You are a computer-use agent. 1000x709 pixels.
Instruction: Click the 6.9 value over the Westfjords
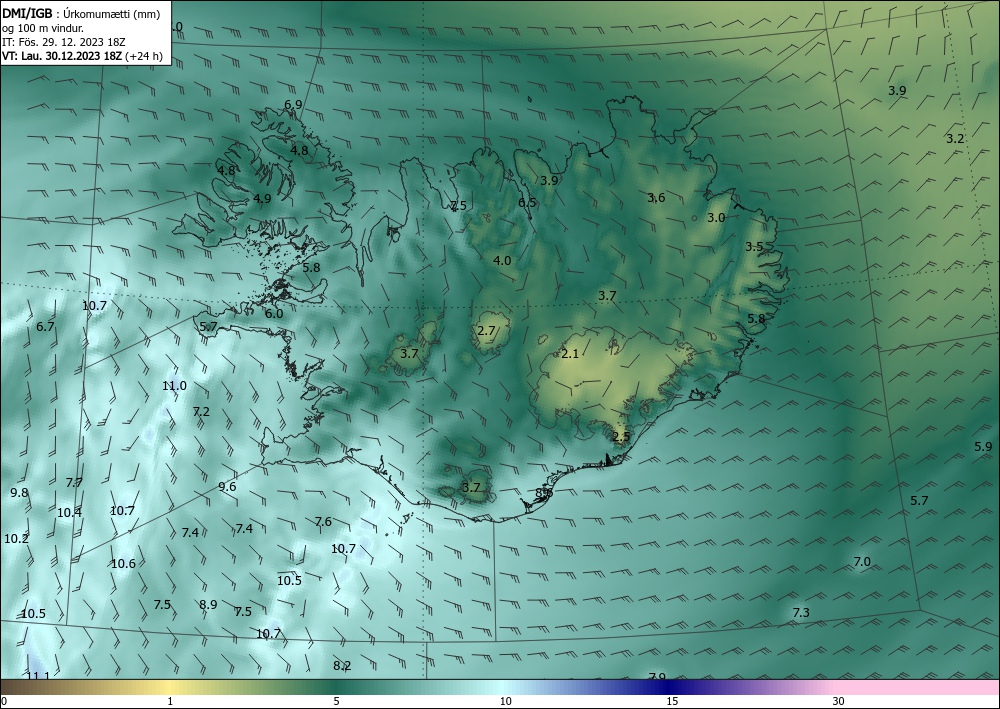(x=293, y=105)
